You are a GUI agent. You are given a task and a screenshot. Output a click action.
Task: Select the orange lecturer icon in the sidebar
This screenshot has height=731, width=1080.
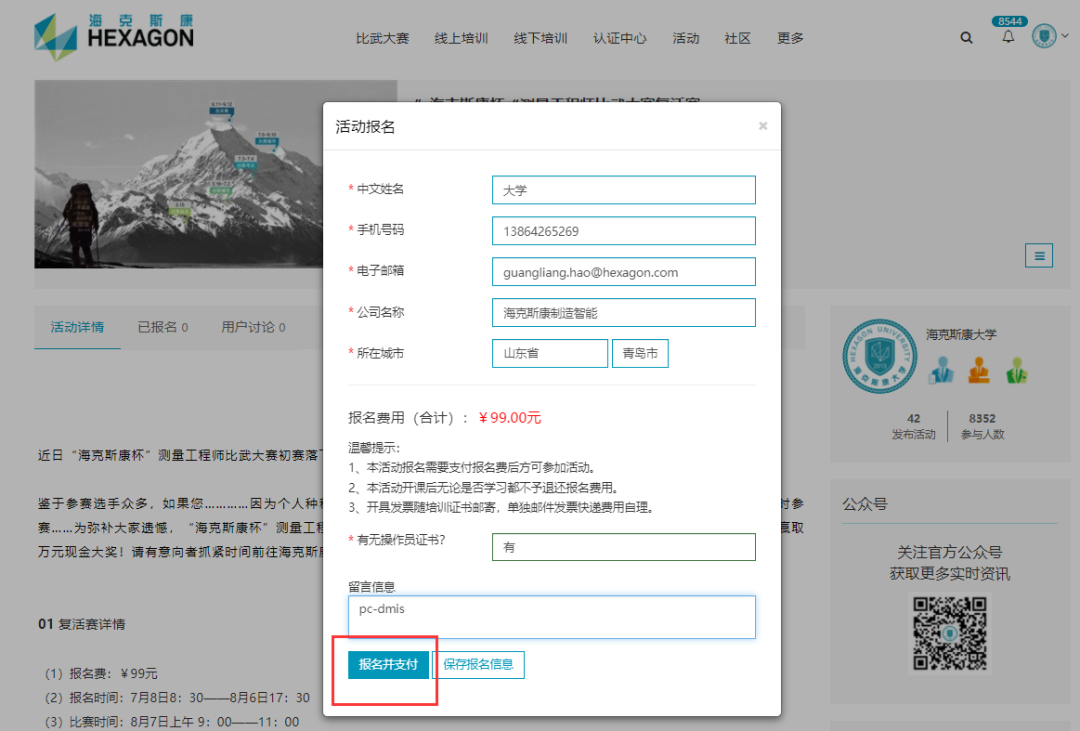[979, 369]
